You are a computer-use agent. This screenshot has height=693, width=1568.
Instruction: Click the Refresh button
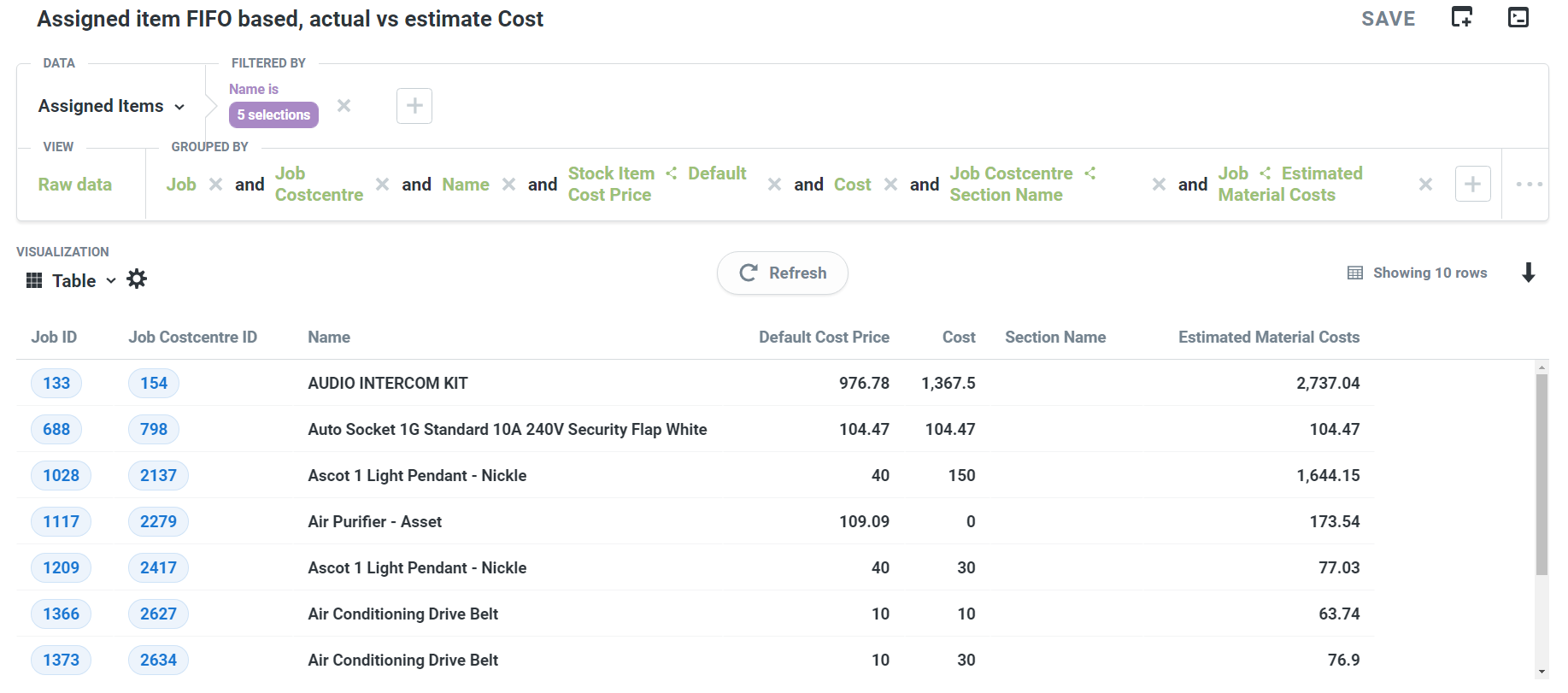783,273
